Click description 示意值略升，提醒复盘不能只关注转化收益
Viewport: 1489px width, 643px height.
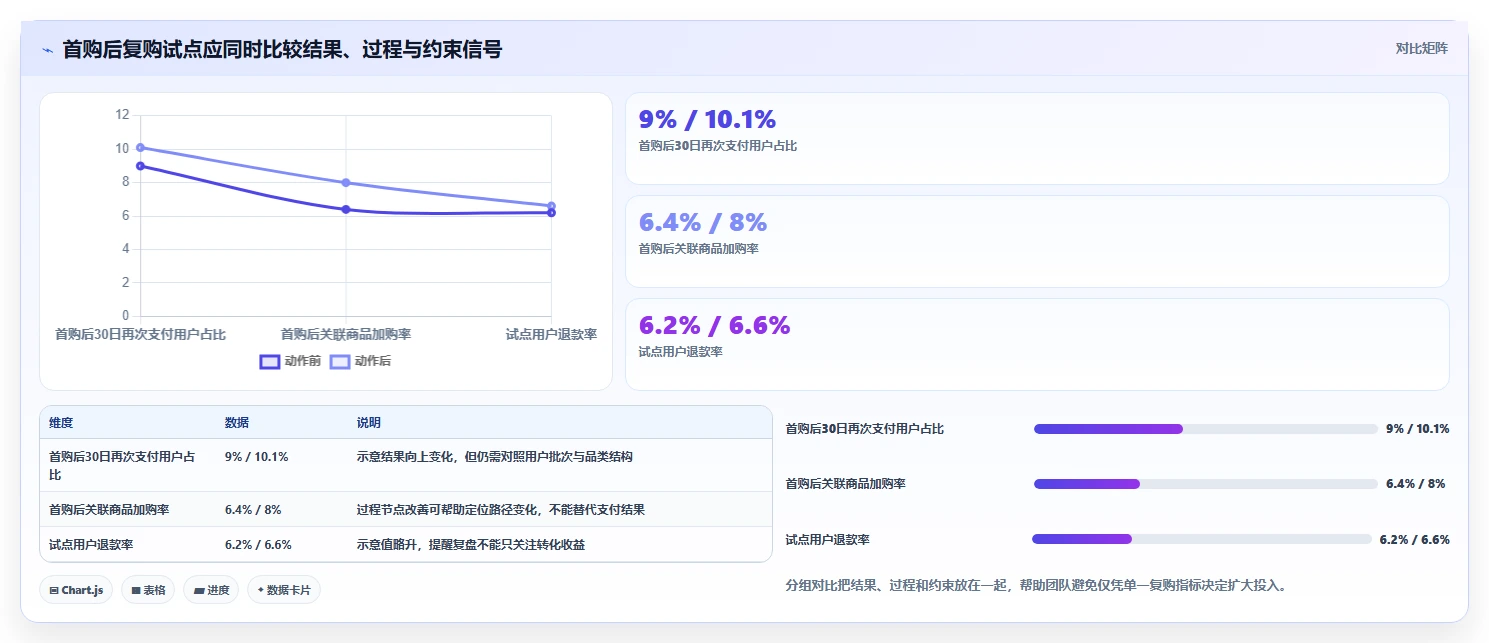tap(471, 545)
